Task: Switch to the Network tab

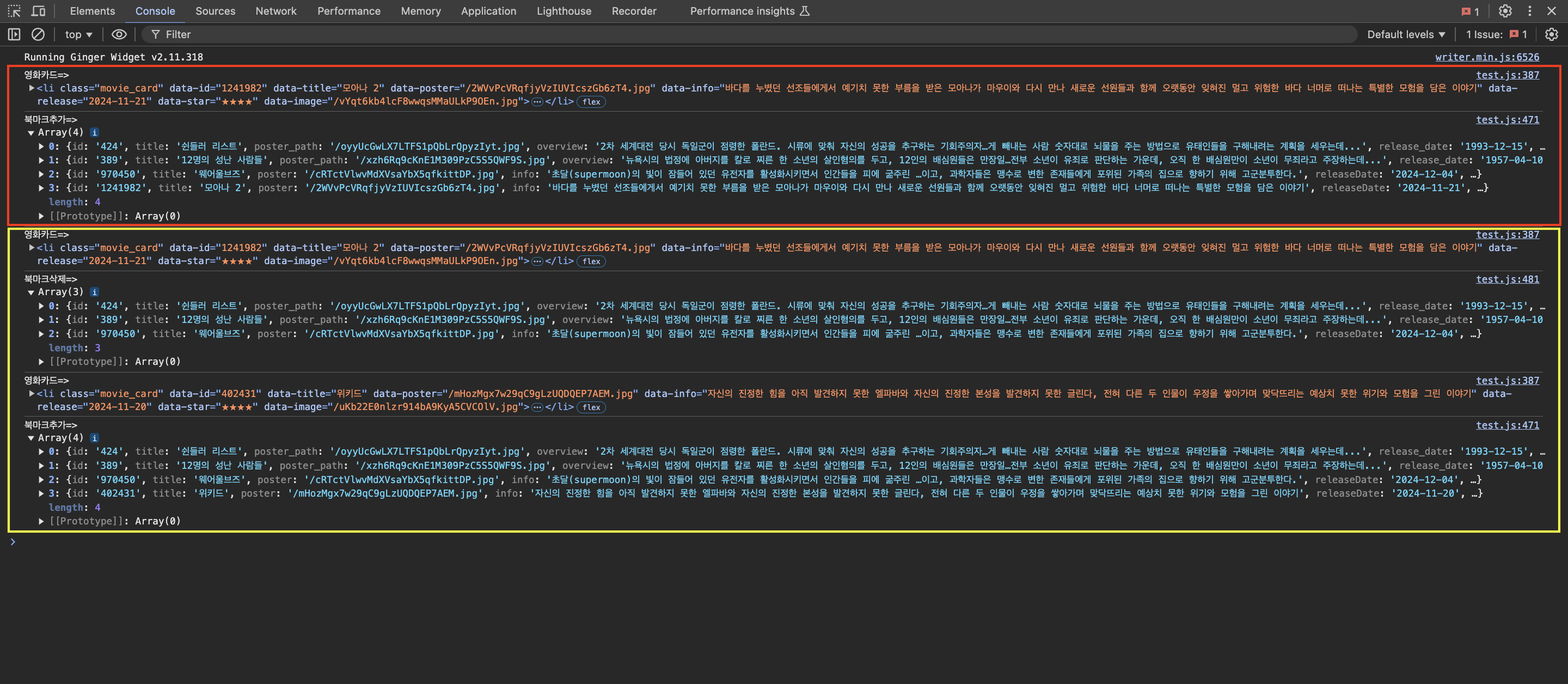Action: coord(275,11)
